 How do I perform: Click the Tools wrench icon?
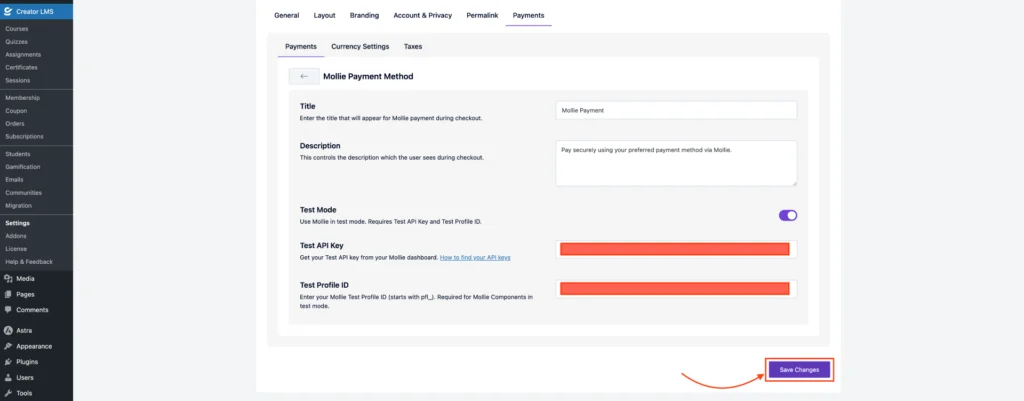[9, 394]
